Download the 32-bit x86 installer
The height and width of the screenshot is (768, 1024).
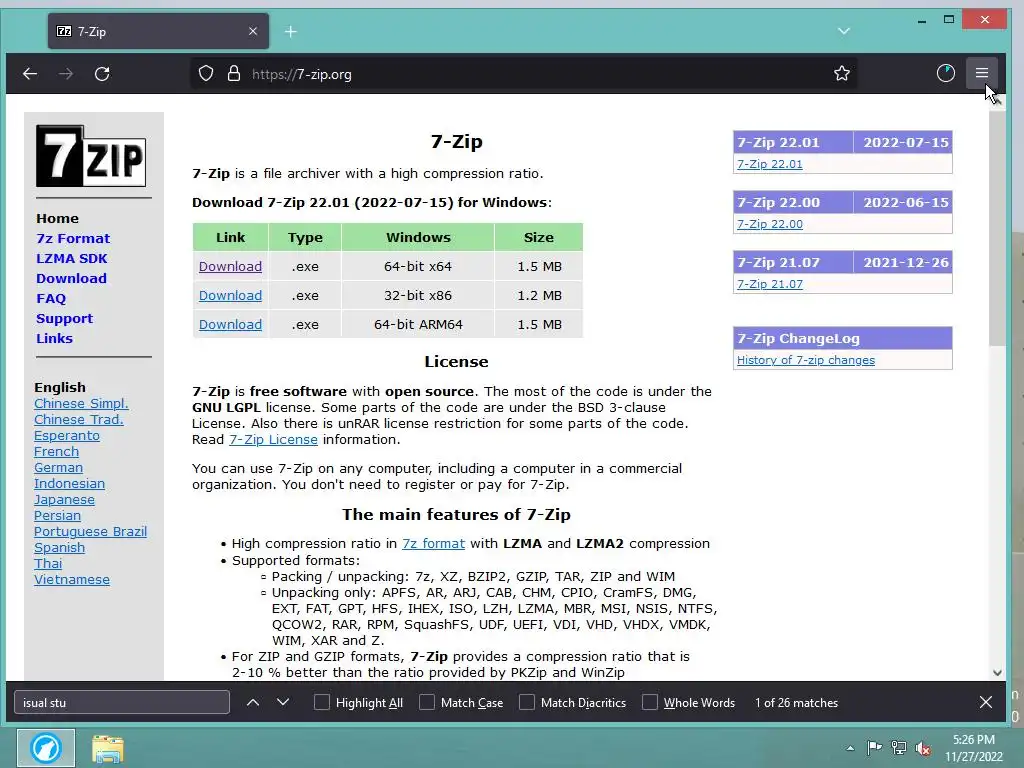click(x=231, y=295)
